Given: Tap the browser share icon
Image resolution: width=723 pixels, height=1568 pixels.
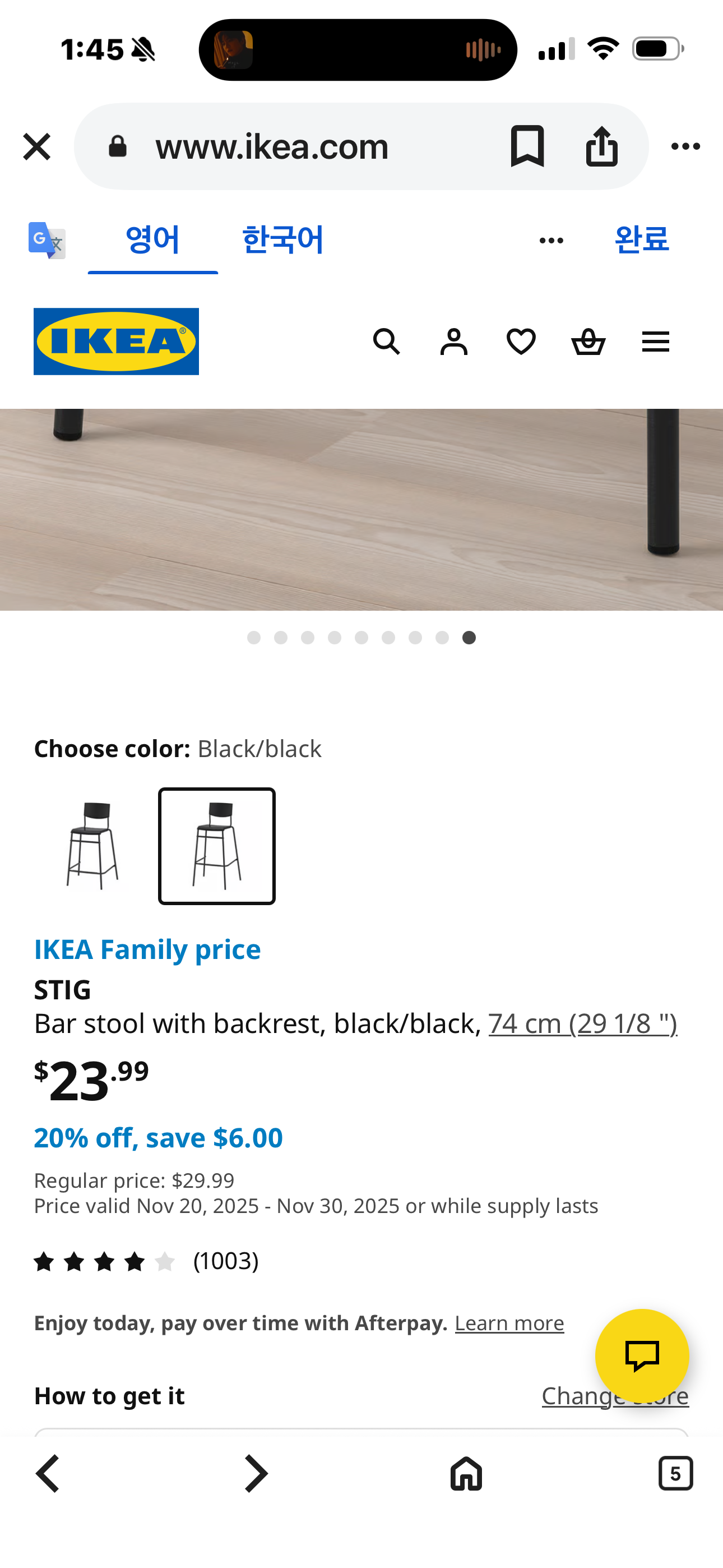Looking at the screenshot, I should click(602, 146).
